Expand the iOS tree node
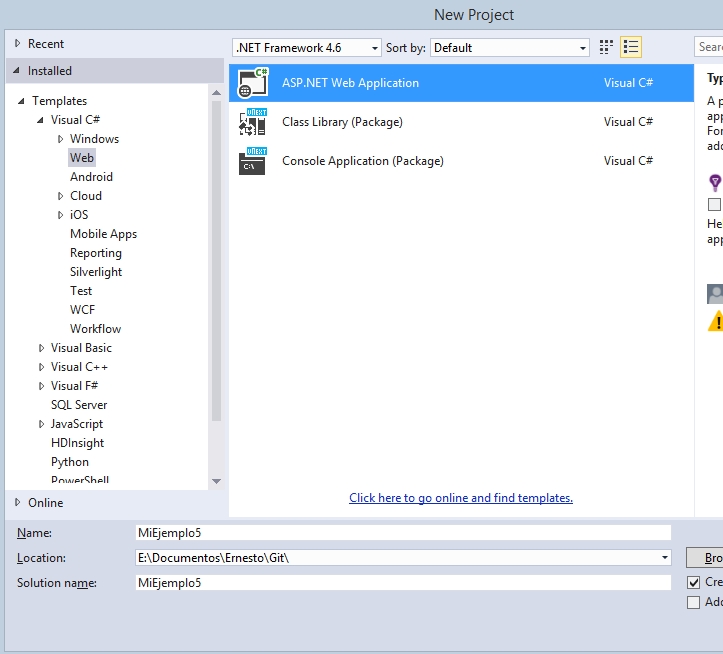723x654 pixels. tap(60, 215)
